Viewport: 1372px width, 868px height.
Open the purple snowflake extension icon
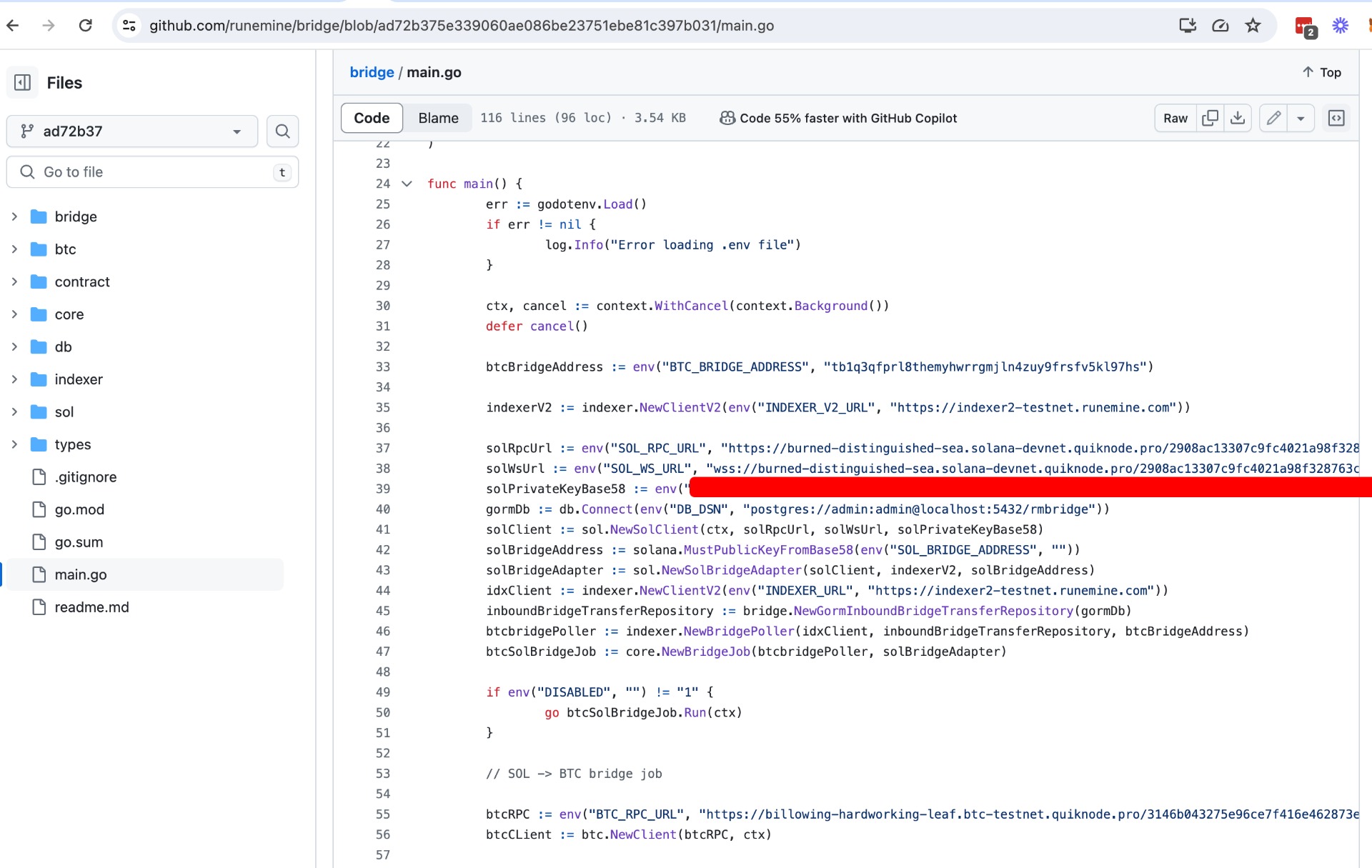coord(1340,26)
